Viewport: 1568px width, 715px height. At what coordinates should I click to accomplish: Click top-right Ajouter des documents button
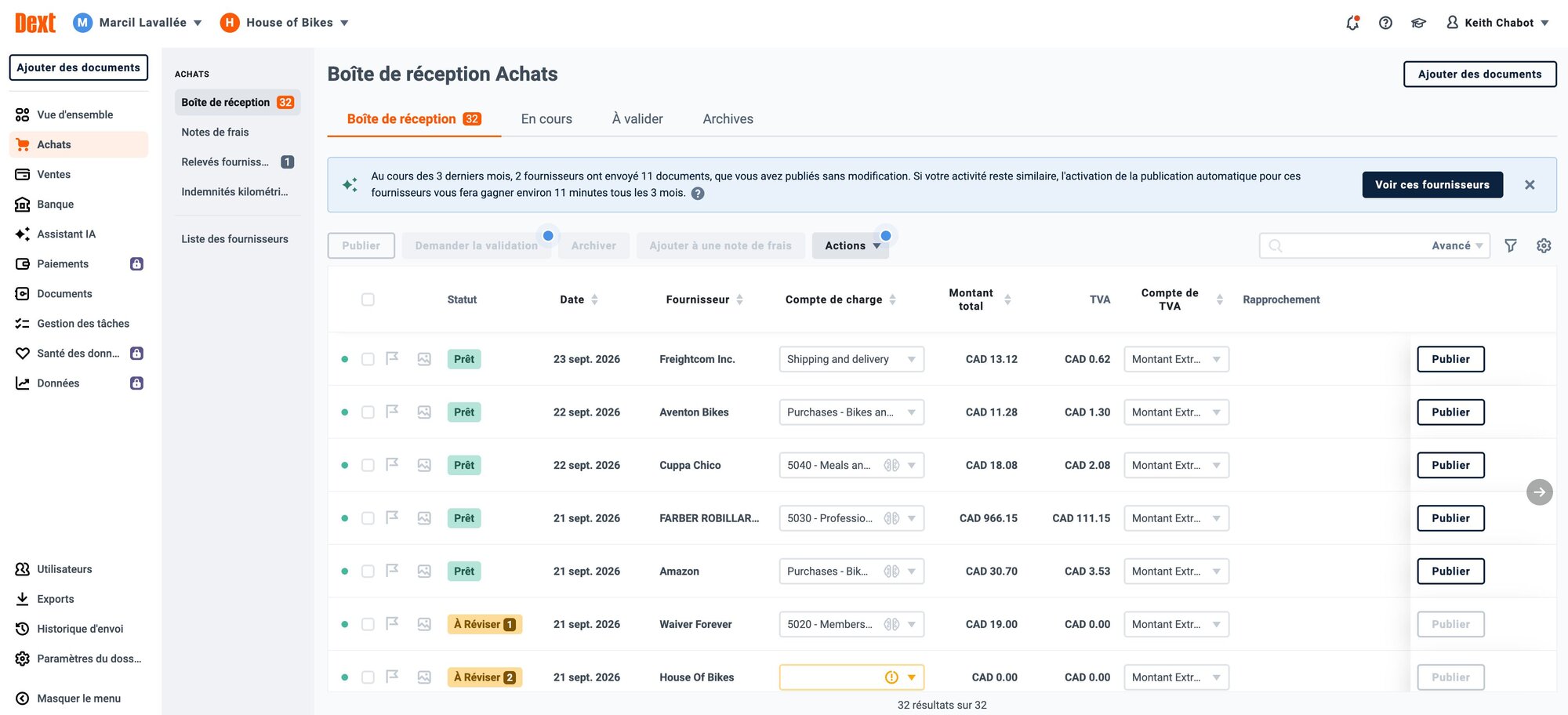tap(1479, 74)
